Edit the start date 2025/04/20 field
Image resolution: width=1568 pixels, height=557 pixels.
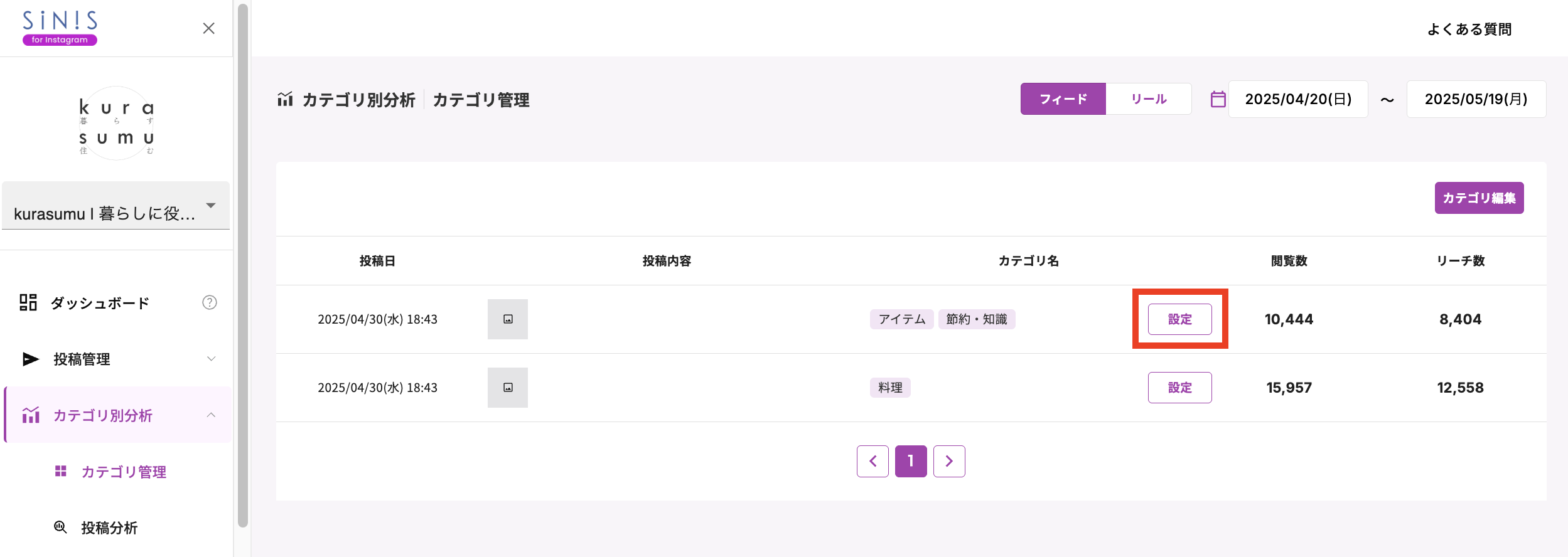click(x=1297, y=99)
